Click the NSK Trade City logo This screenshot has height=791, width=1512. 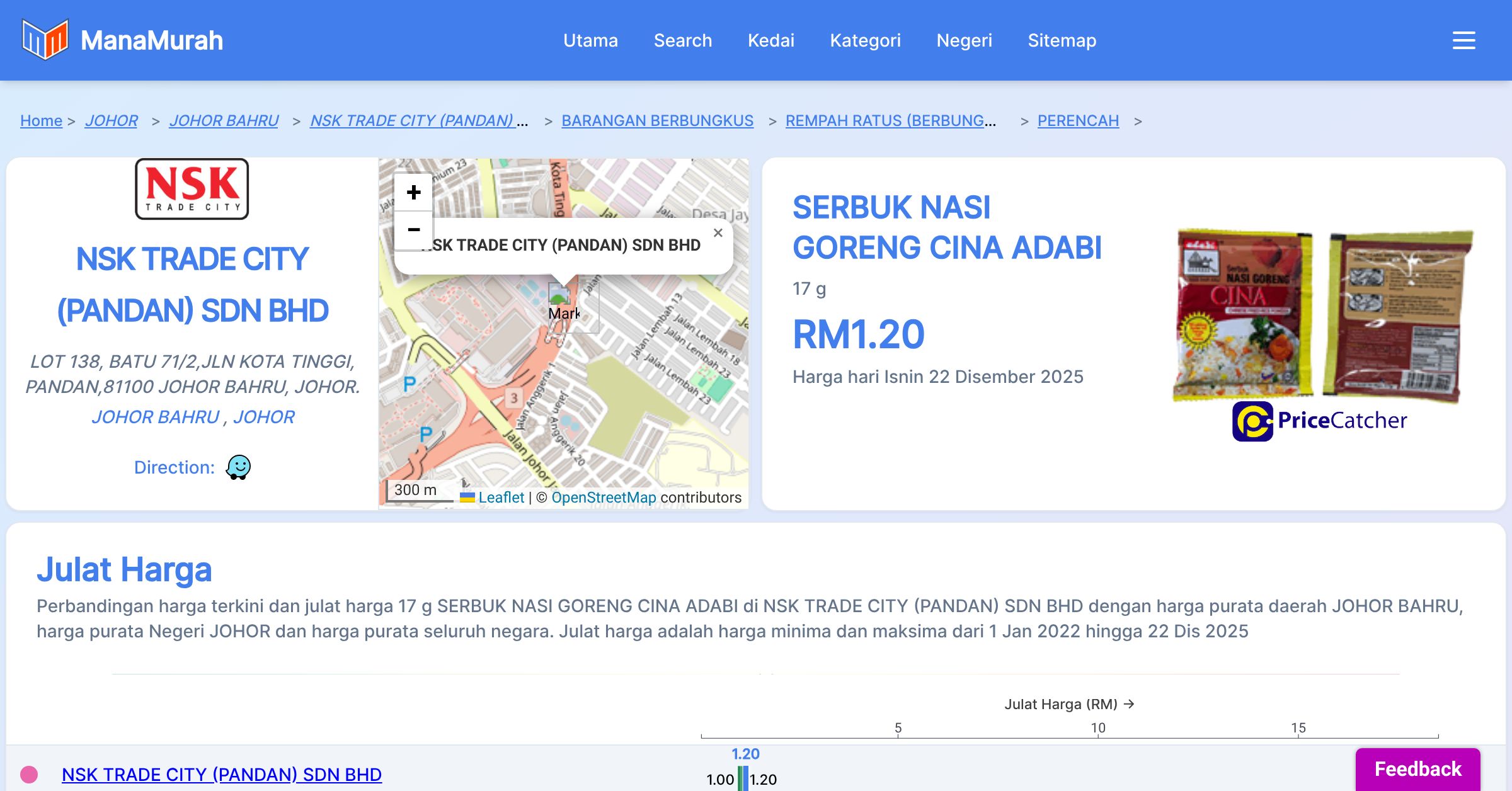tap(192, 189)
